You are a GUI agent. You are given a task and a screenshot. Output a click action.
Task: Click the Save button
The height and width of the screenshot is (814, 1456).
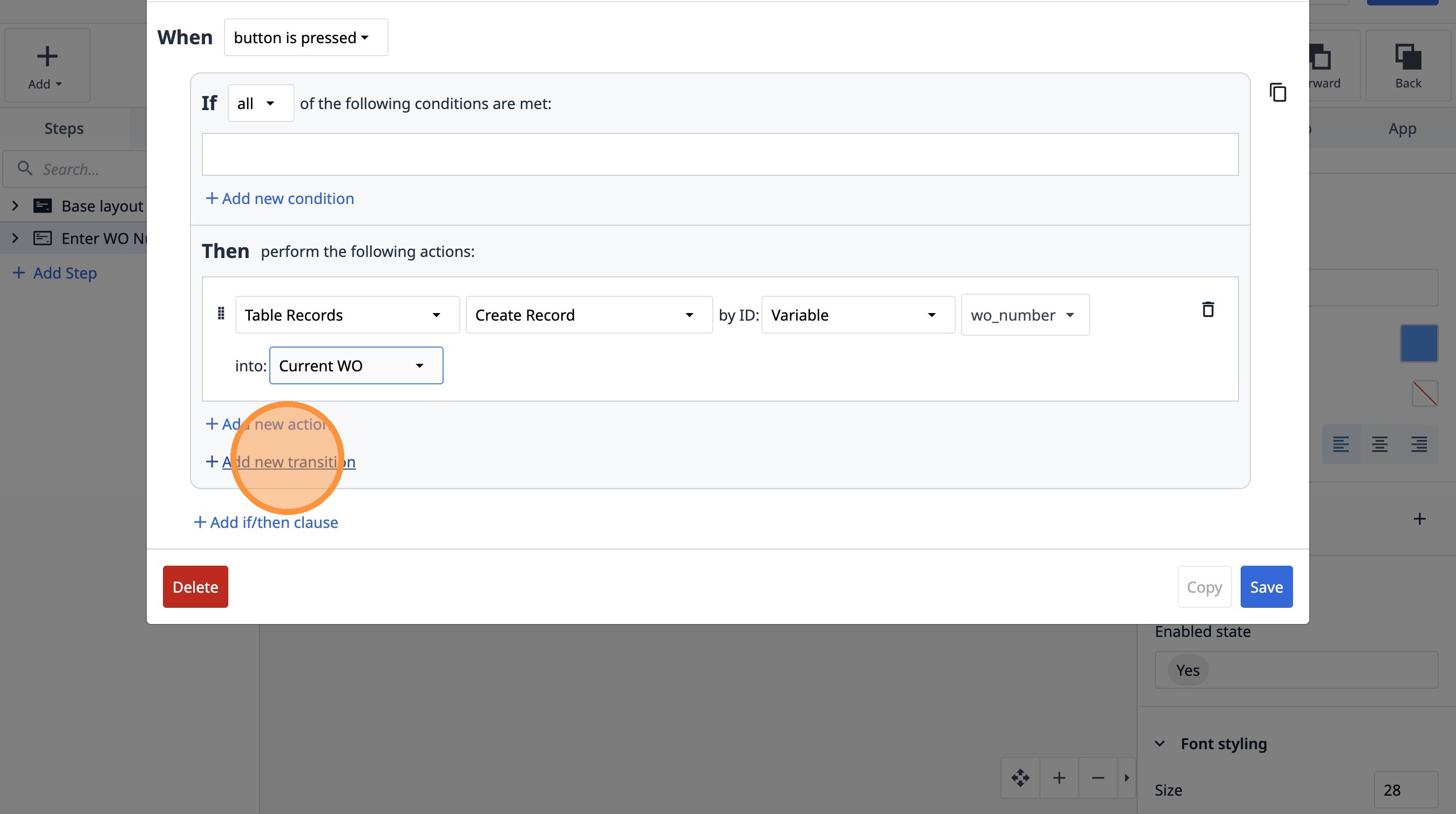pyautogui.click(x=1266, y=587)
